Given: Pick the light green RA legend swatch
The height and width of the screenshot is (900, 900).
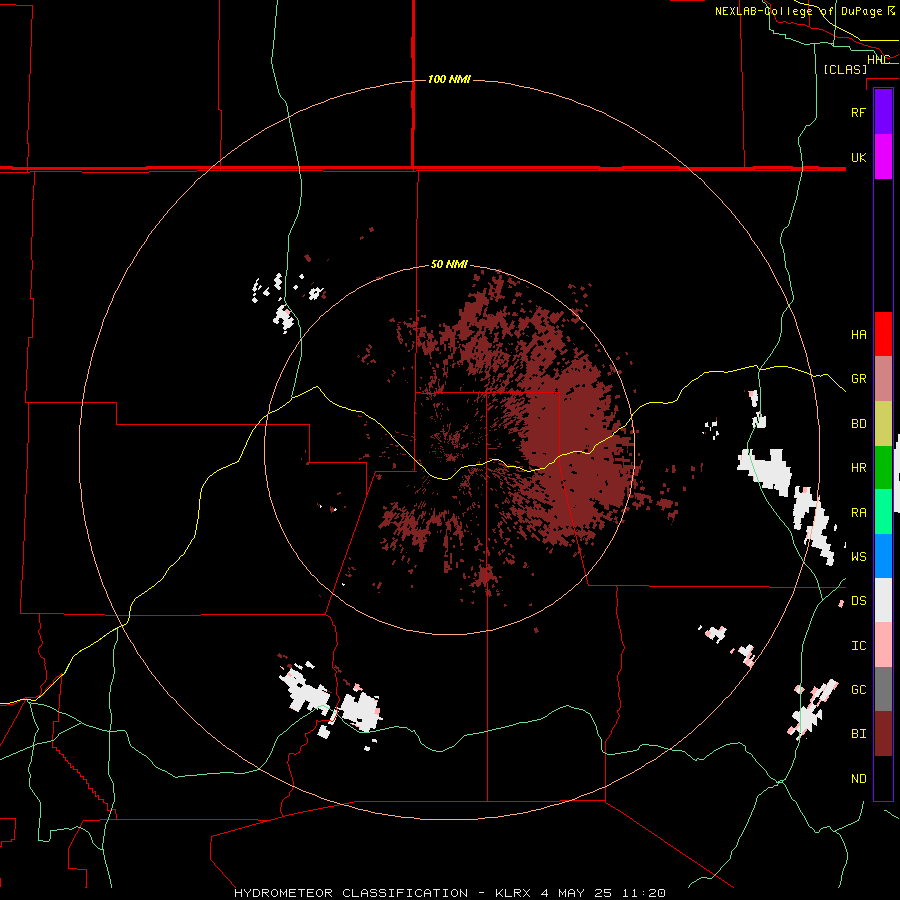Looking at the screenshot, I should click(883, 512).
